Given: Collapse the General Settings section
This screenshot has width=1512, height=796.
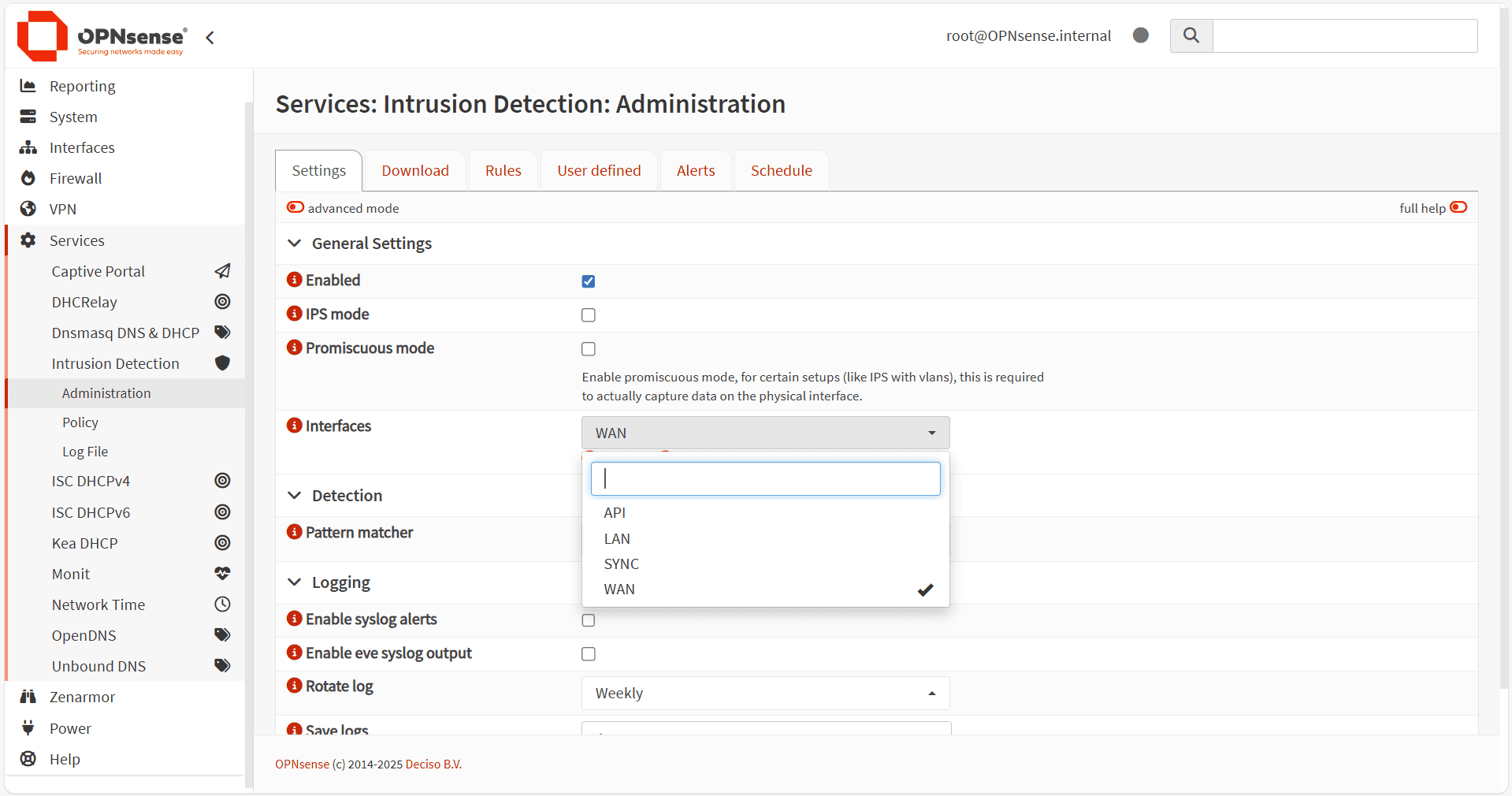Looking at the screenshot, I should point(295,244).
